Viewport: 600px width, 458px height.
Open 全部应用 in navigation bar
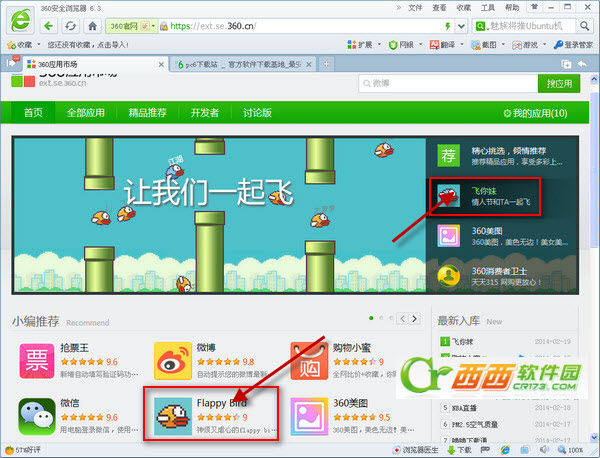point(86,112)
